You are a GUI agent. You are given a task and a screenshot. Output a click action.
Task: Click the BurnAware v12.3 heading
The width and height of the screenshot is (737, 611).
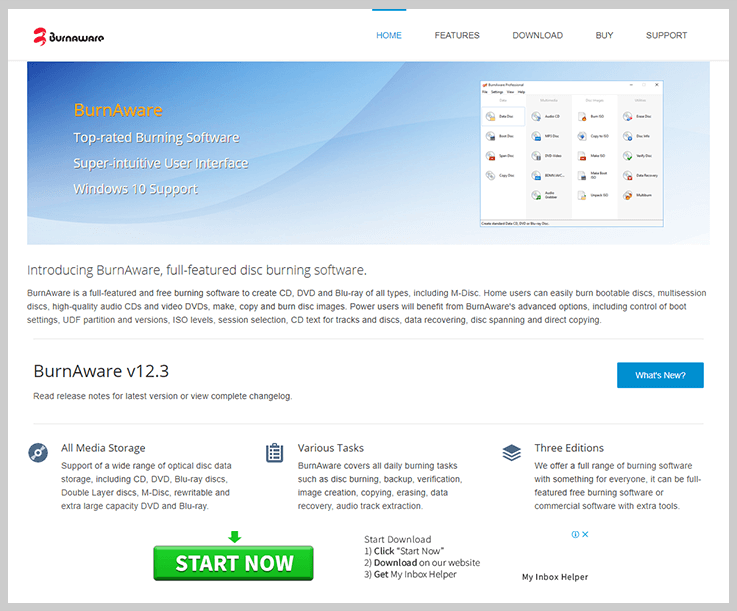click(x=101, y=371)
